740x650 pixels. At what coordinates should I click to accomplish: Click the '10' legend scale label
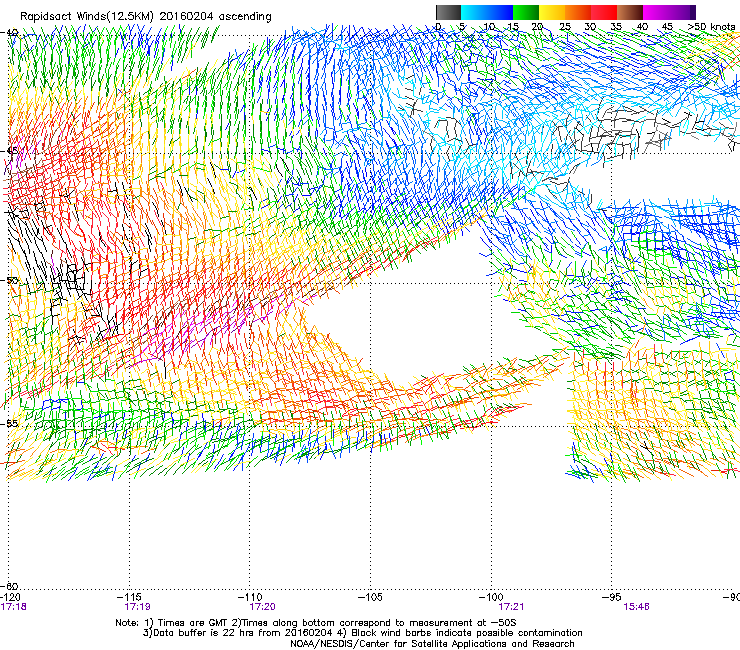coord(488,27)
